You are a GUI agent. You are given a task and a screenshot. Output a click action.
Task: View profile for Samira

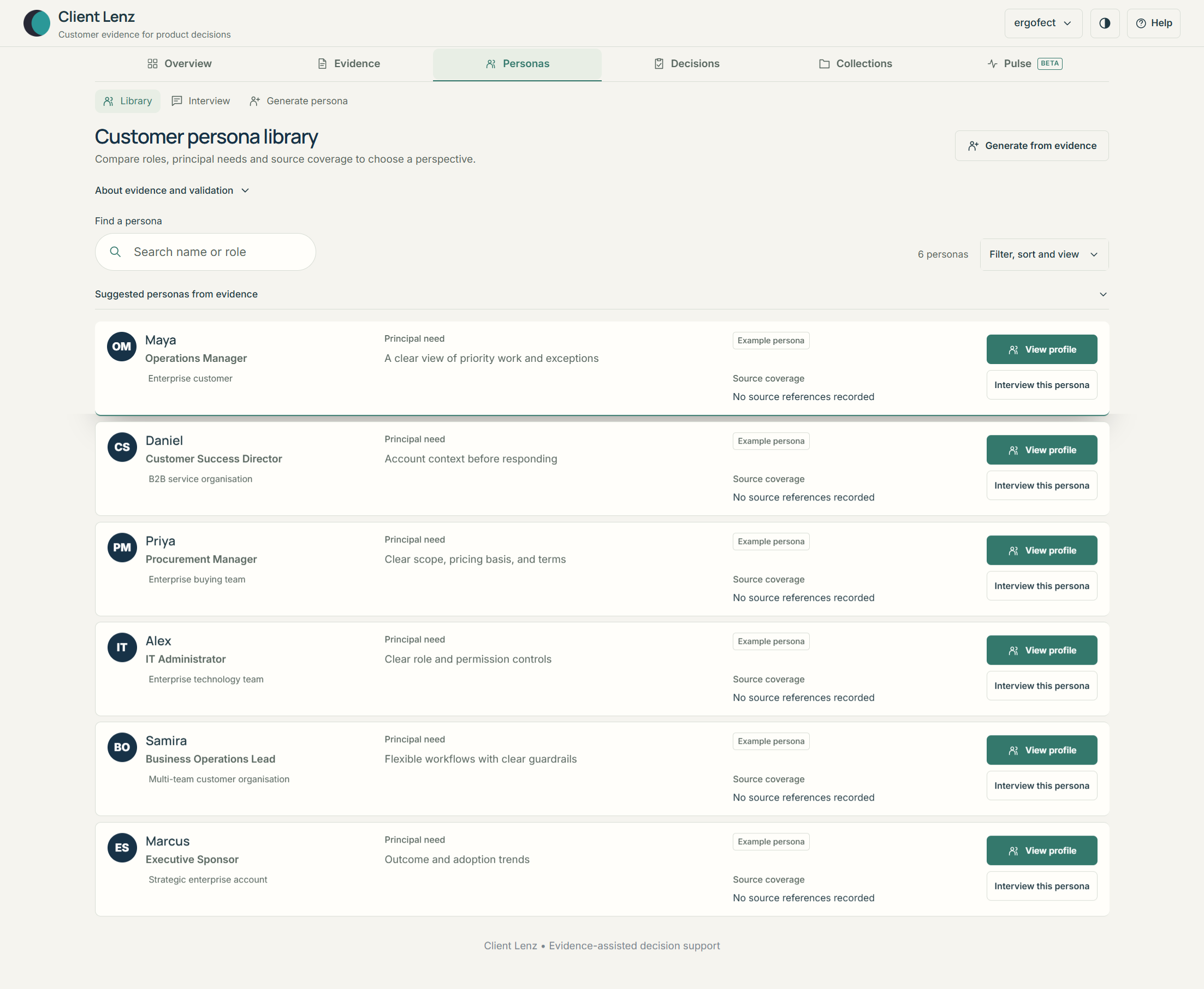coord(1042,750)
